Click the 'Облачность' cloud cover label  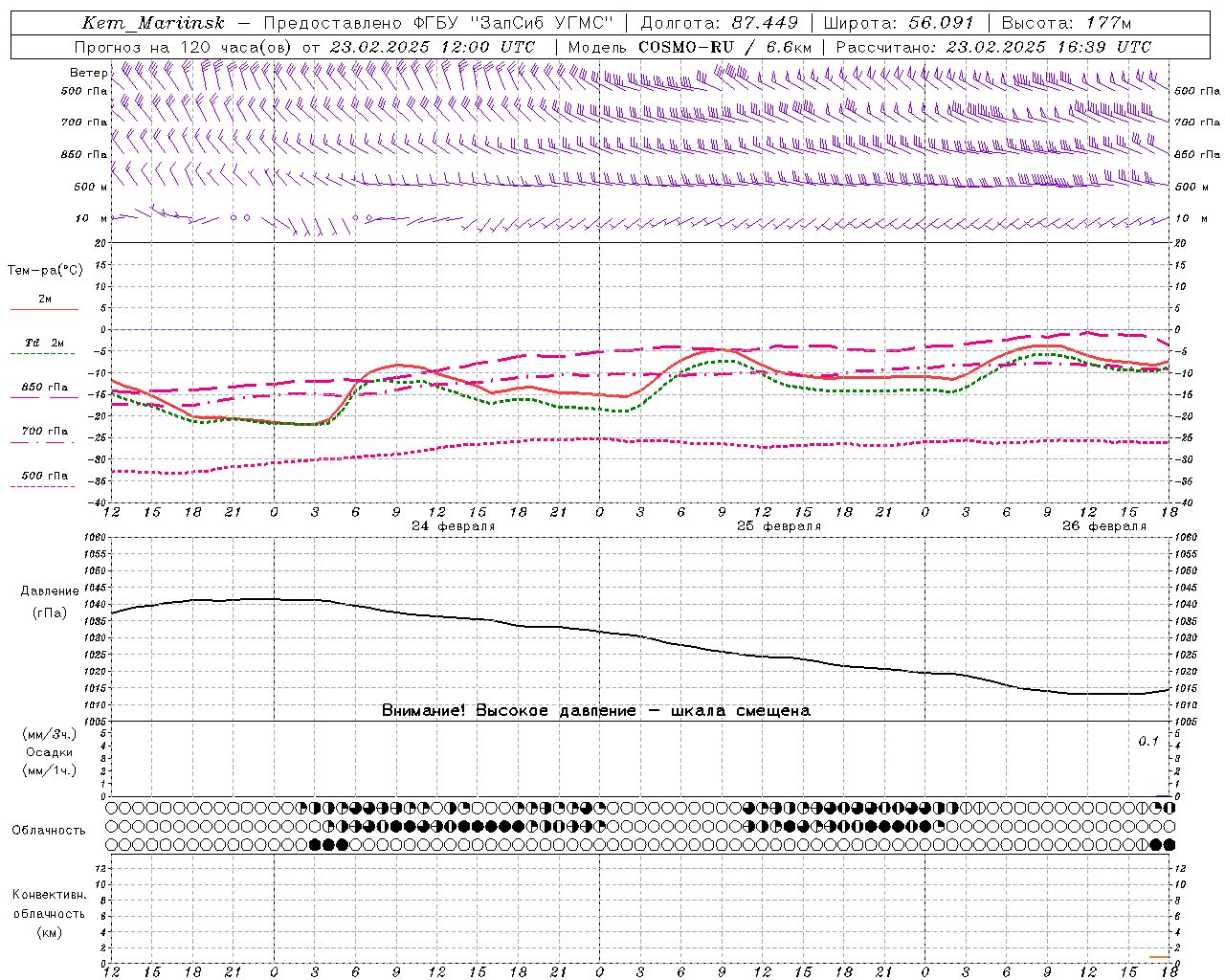(x=49, y=830)
